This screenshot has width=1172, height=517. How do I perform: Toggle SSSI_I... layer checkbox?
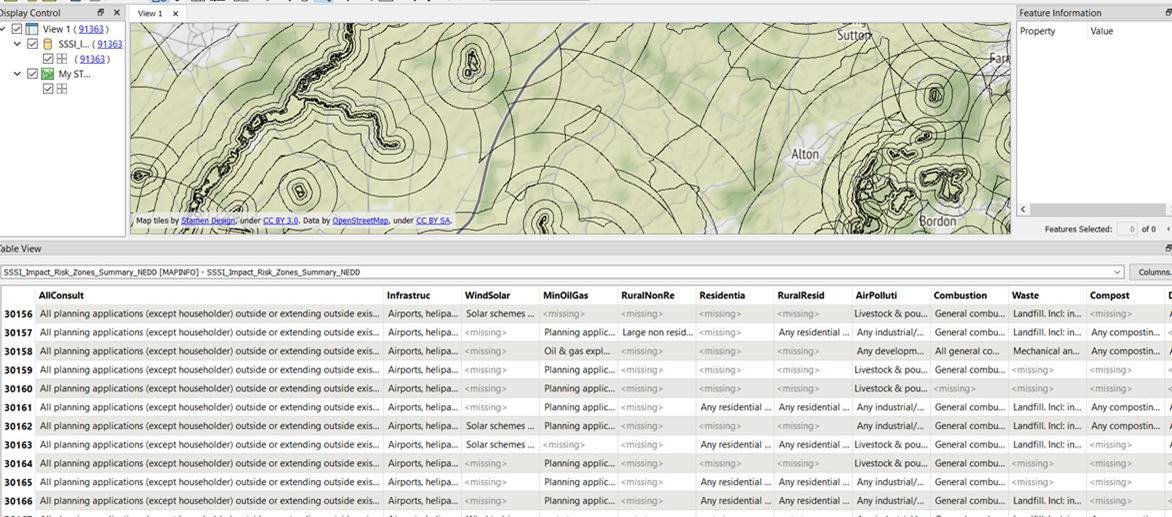[x=32, y=44]
